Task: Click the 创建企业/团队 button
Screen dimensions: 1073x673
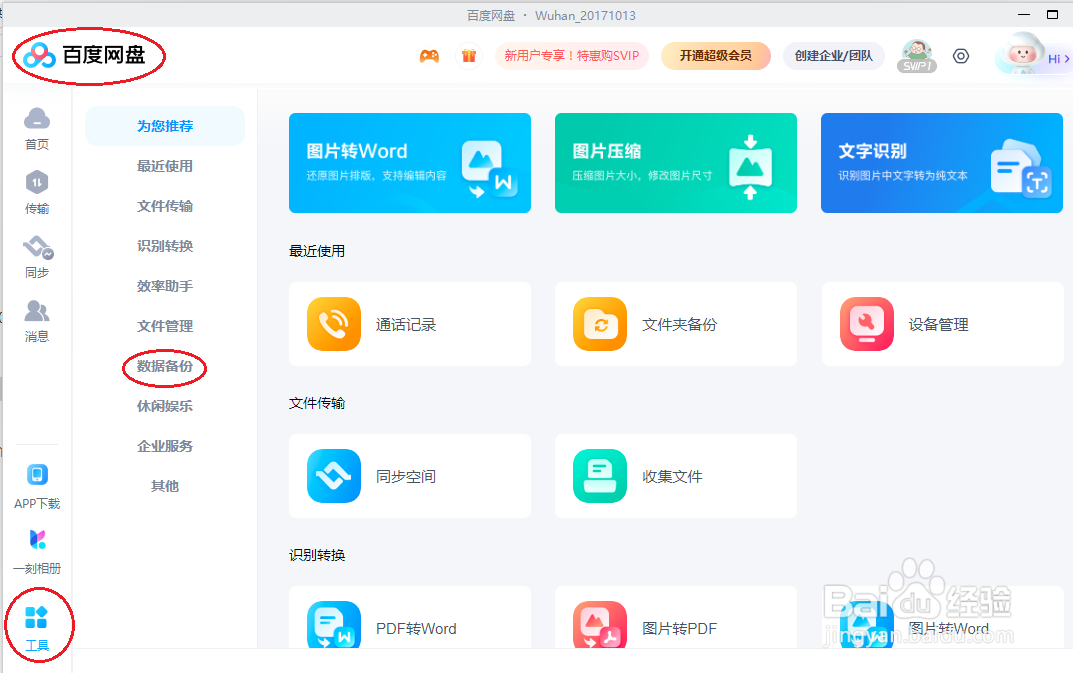Action: [833, 56]
